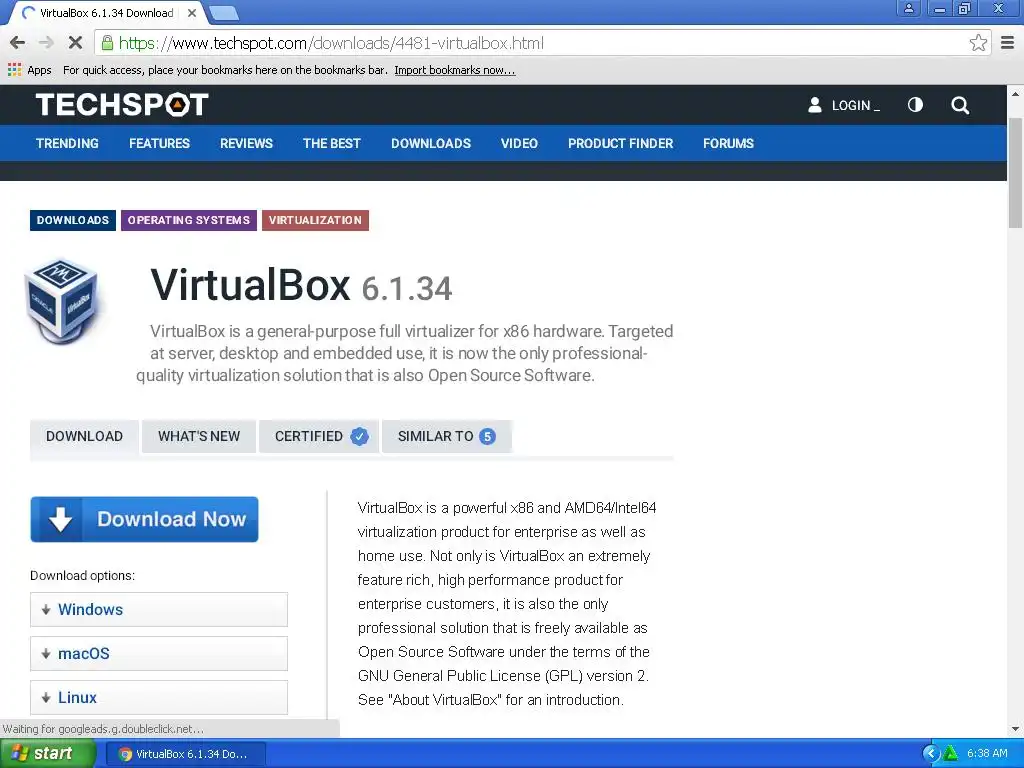Screen dimensions: 1024x768
Task: Open Apps shortcut in bookmarks bar
Action: click(29, 70)
